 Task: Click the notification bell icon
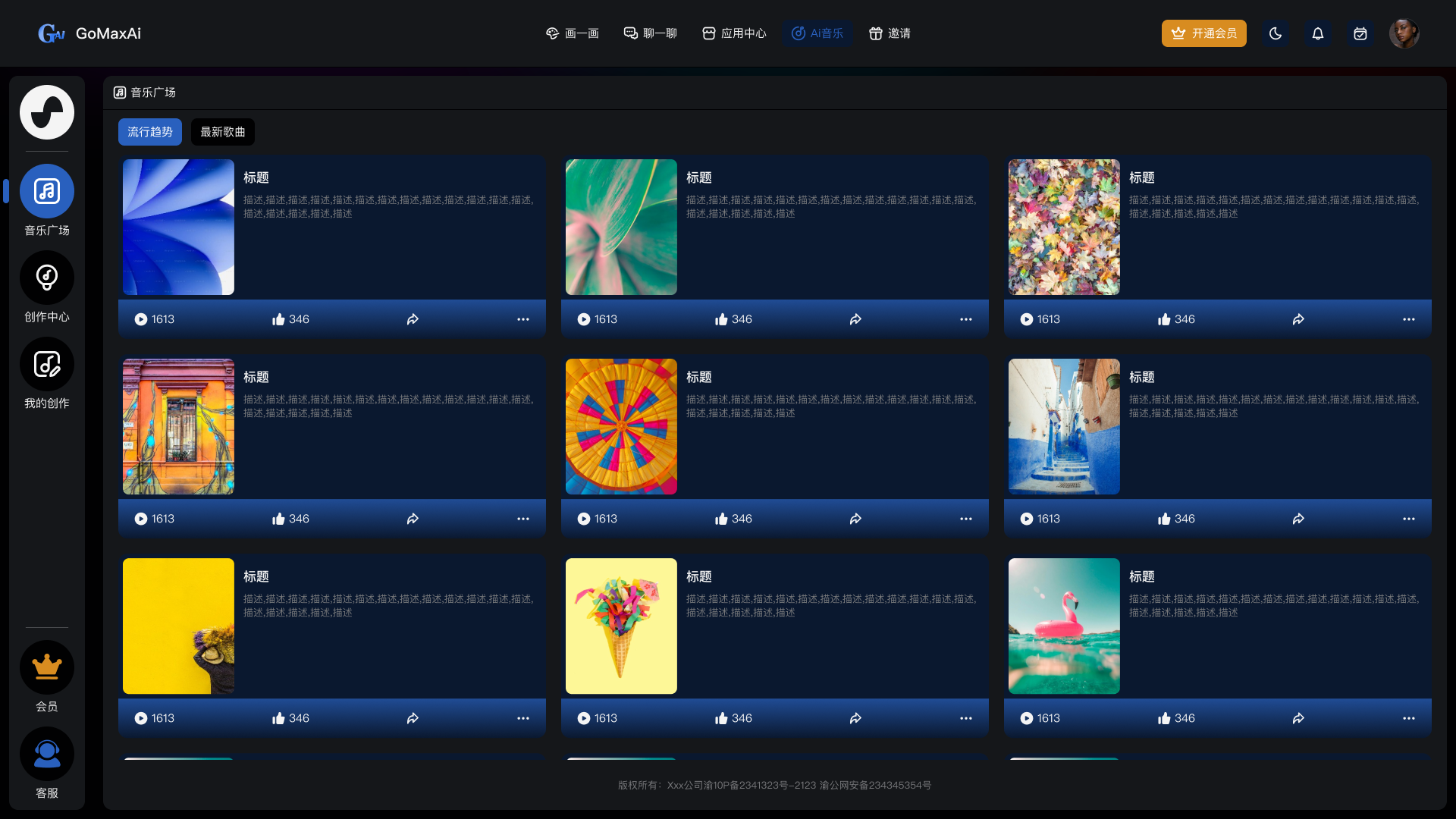[x=1318, y=33]
